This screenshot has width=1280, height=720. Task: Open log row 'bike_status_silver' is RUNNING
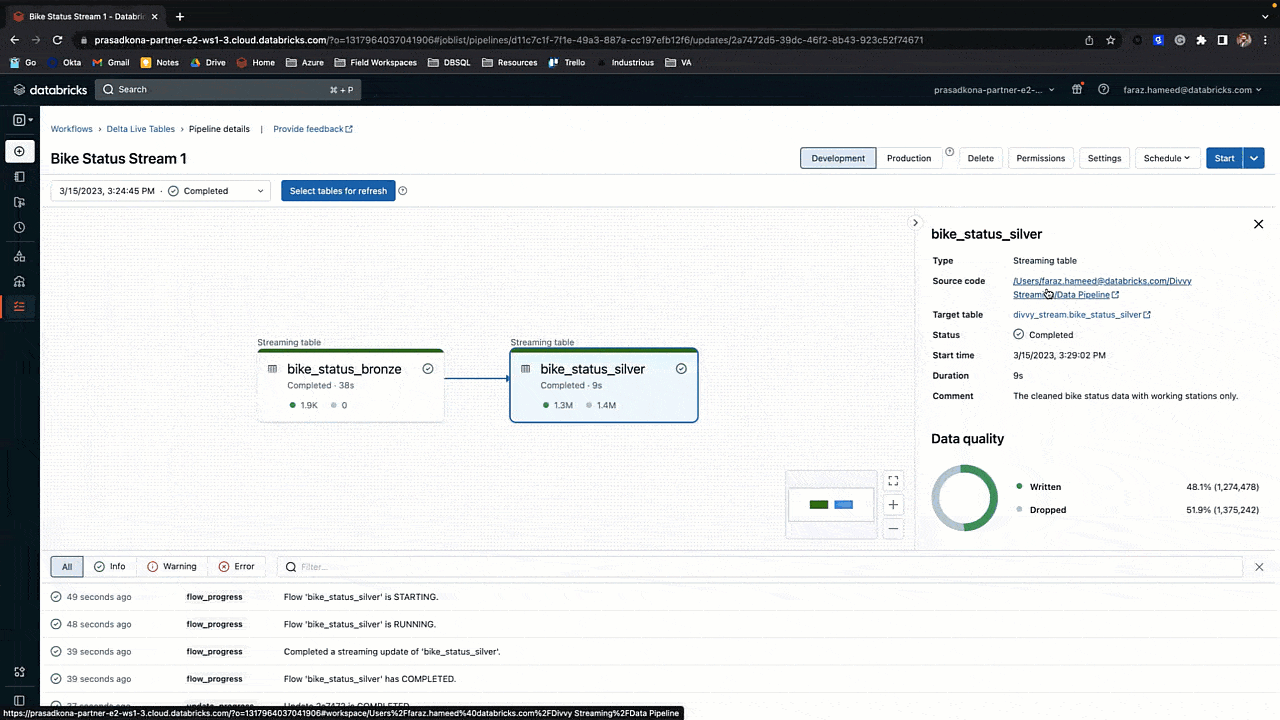[x=660, y=624]
